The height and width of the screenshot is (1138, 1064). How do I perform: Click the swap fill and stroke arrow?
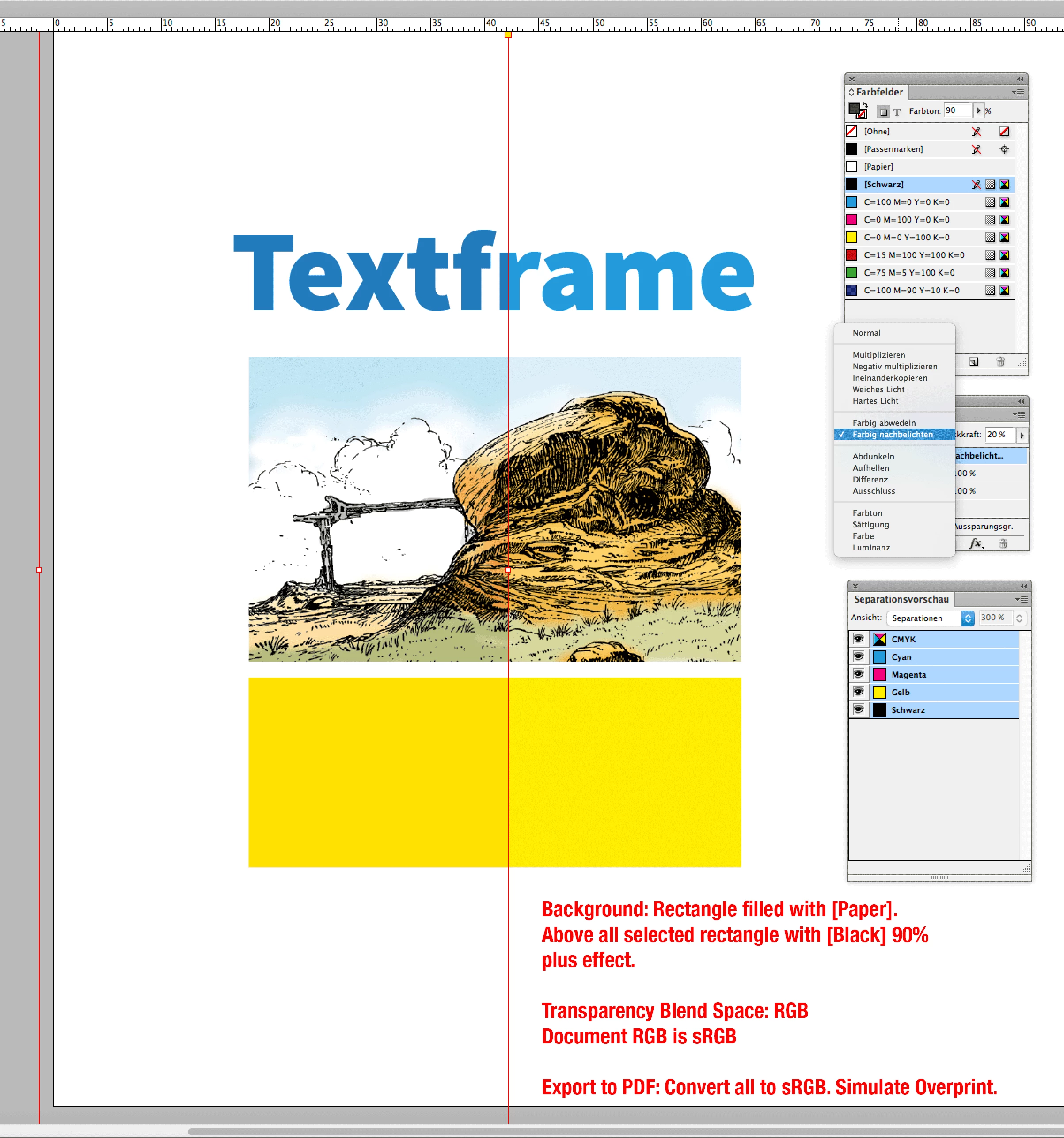[865, 105]
